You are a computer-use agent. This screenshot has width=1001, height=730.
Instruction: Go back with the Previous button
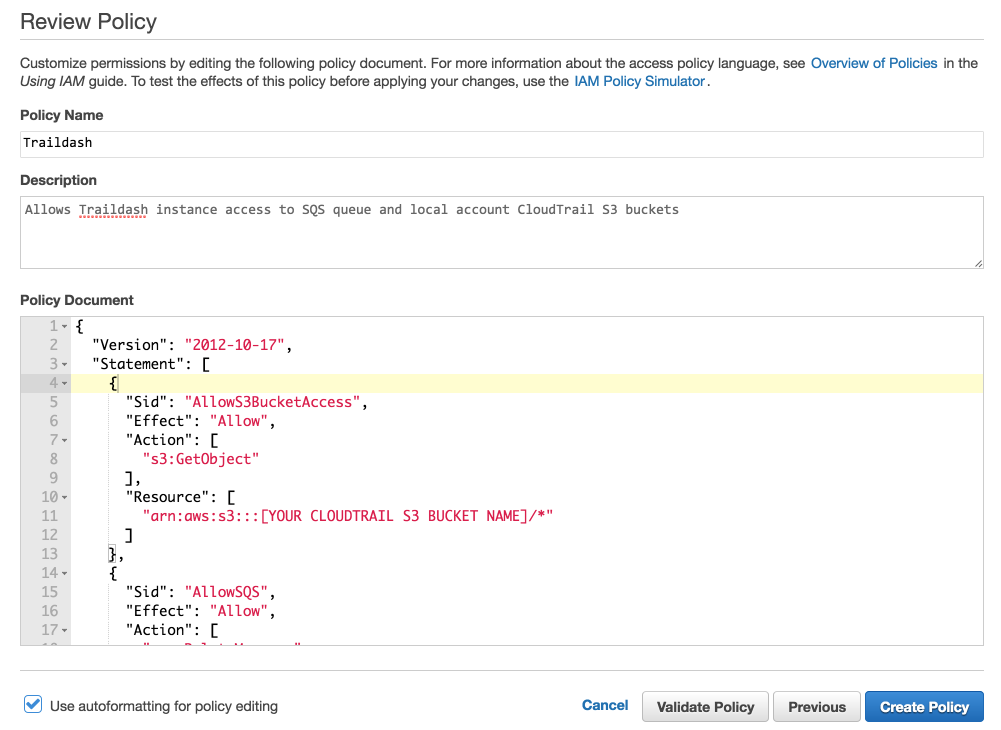817,706
